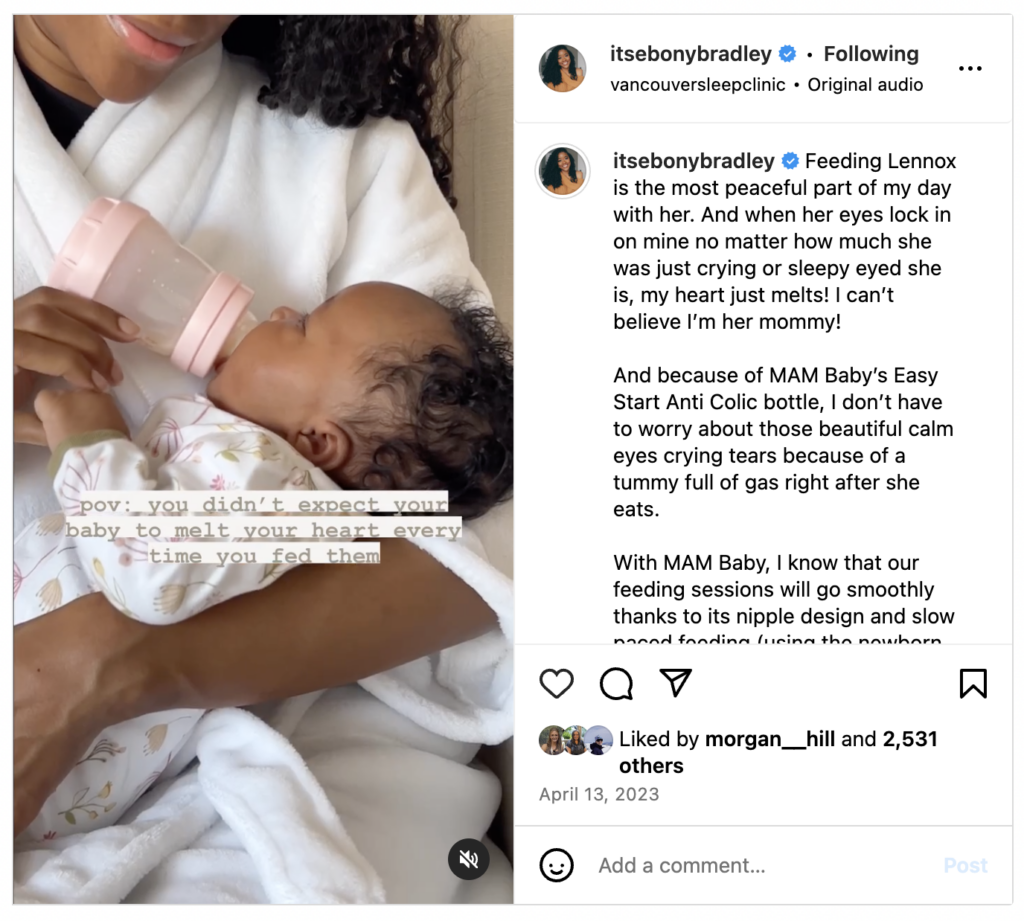Open the April 13, 2023 date link
This screenshot has width=1024, height=921.
coord(599,794)
